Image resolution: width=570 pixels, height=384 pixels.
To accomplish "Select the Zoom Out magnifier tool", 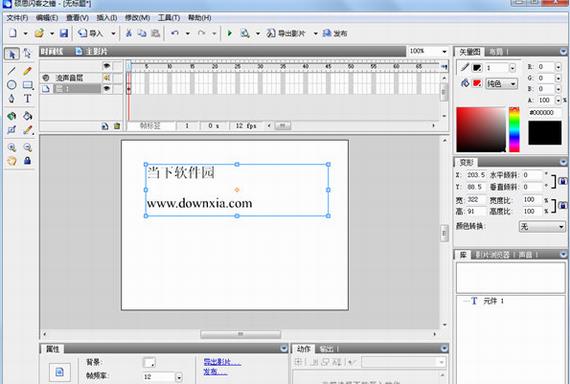I will point(28,147).
